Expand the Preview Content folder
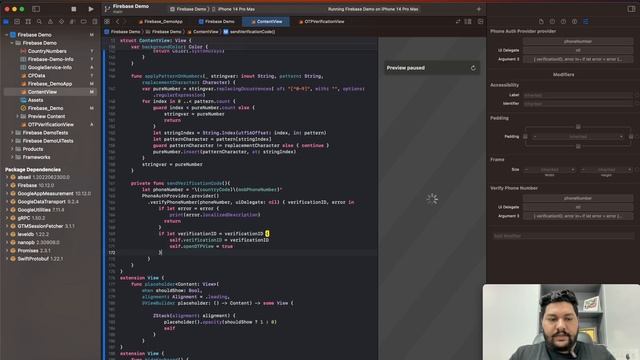The width and height of the screenshot is (640, 360). (x=18, y=116)
